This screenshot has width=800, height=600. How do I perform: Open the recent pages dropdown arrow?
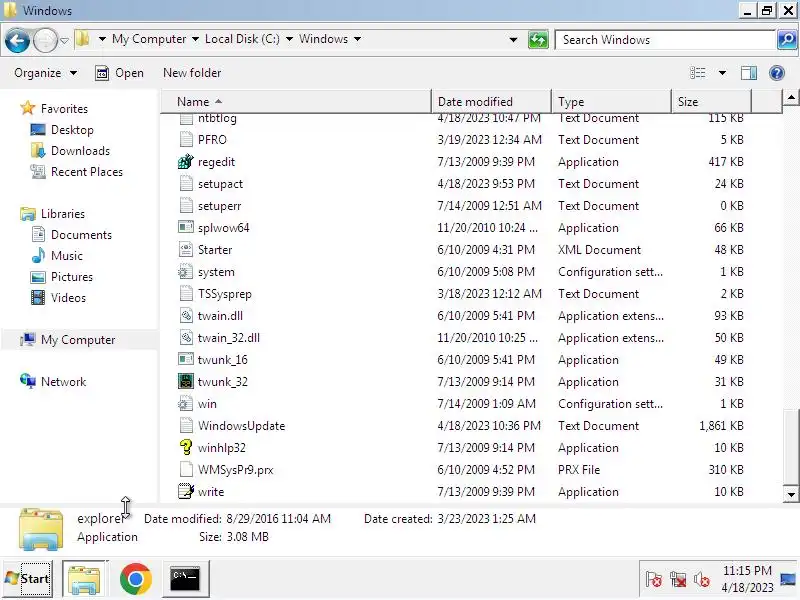(x=64, y=40)
